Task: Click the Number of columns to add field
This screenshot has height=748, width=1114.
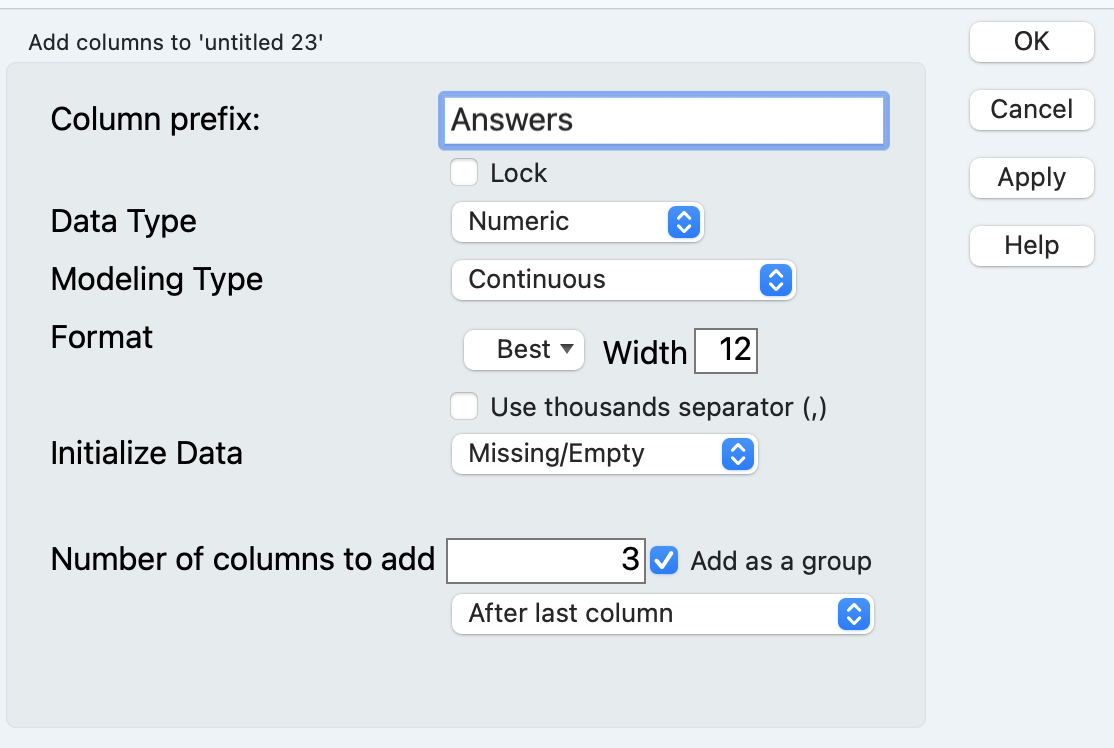Action: click(x=546, y=560)
